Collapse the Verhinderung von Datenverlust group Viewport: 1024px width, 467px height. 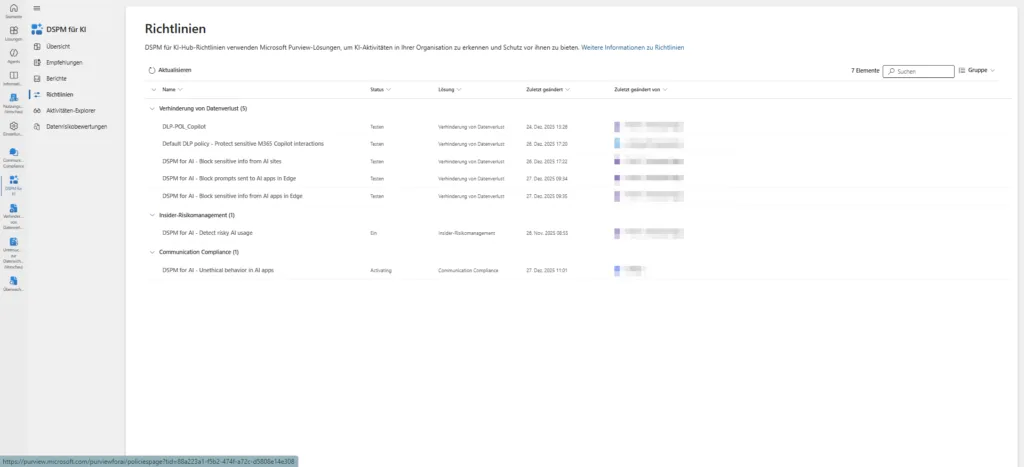point(152,108)
